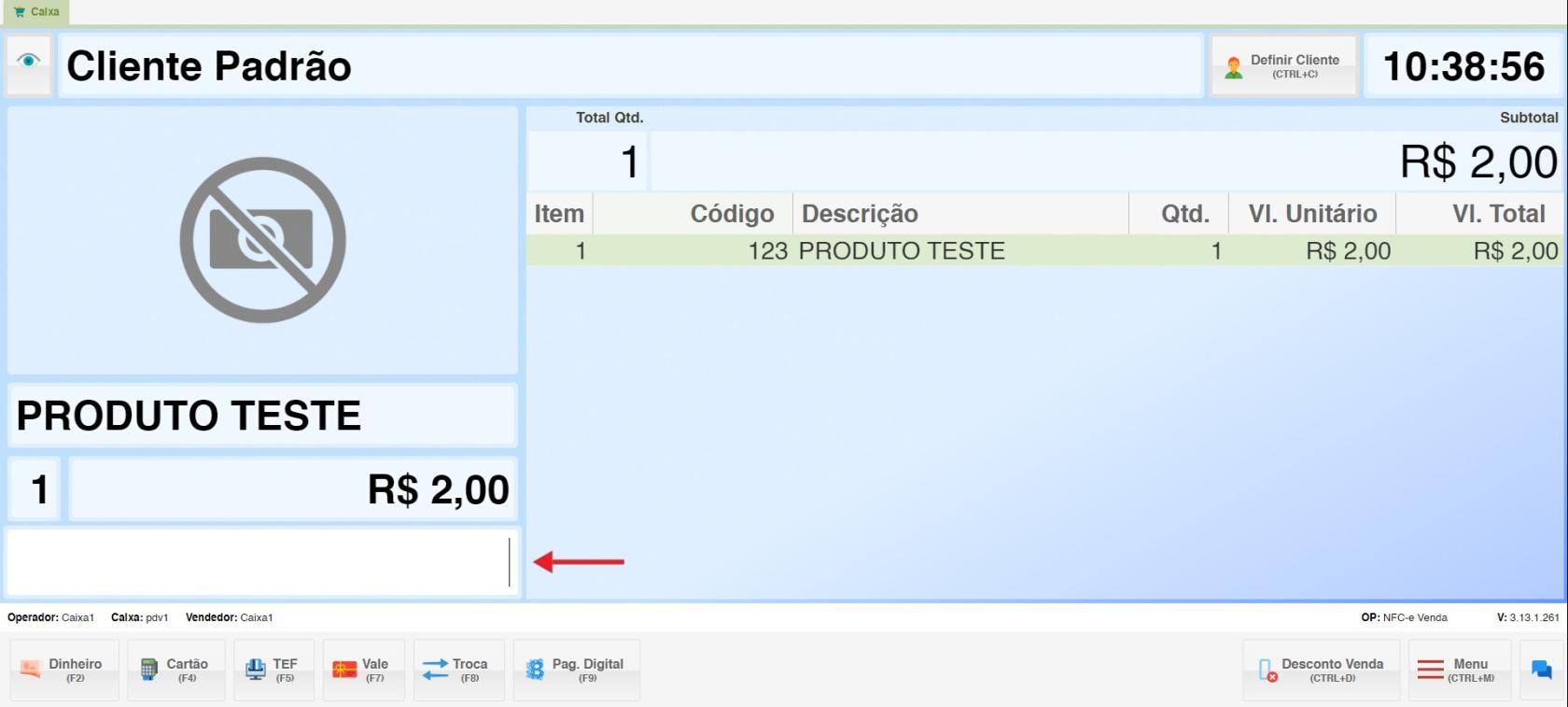Apply Desconto Venda discount
This screenshot has width=1568, height=707.
(1321, 670)
